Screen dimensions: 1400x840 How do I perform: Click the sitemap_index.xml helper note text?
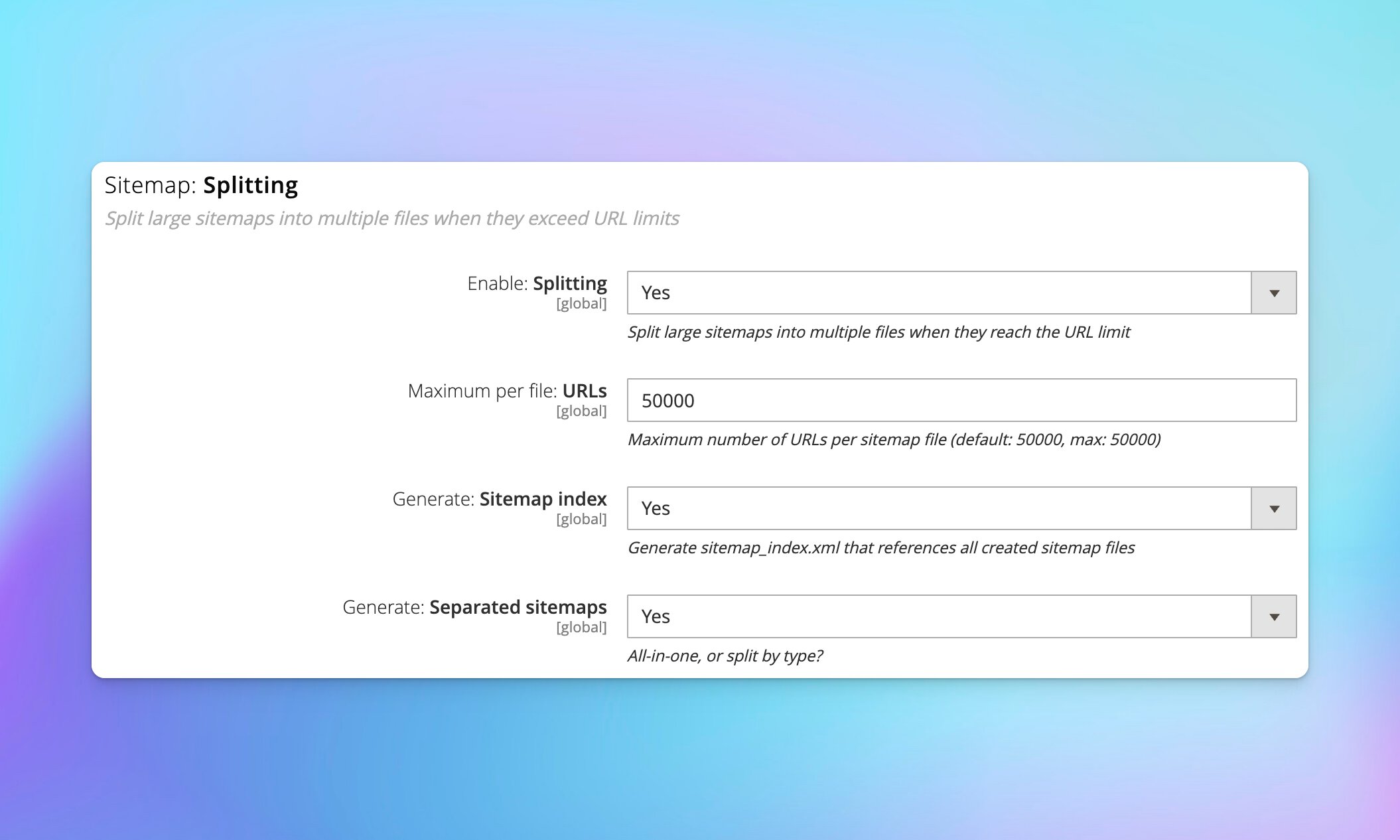pyautogui.click(x=880, y=548)
